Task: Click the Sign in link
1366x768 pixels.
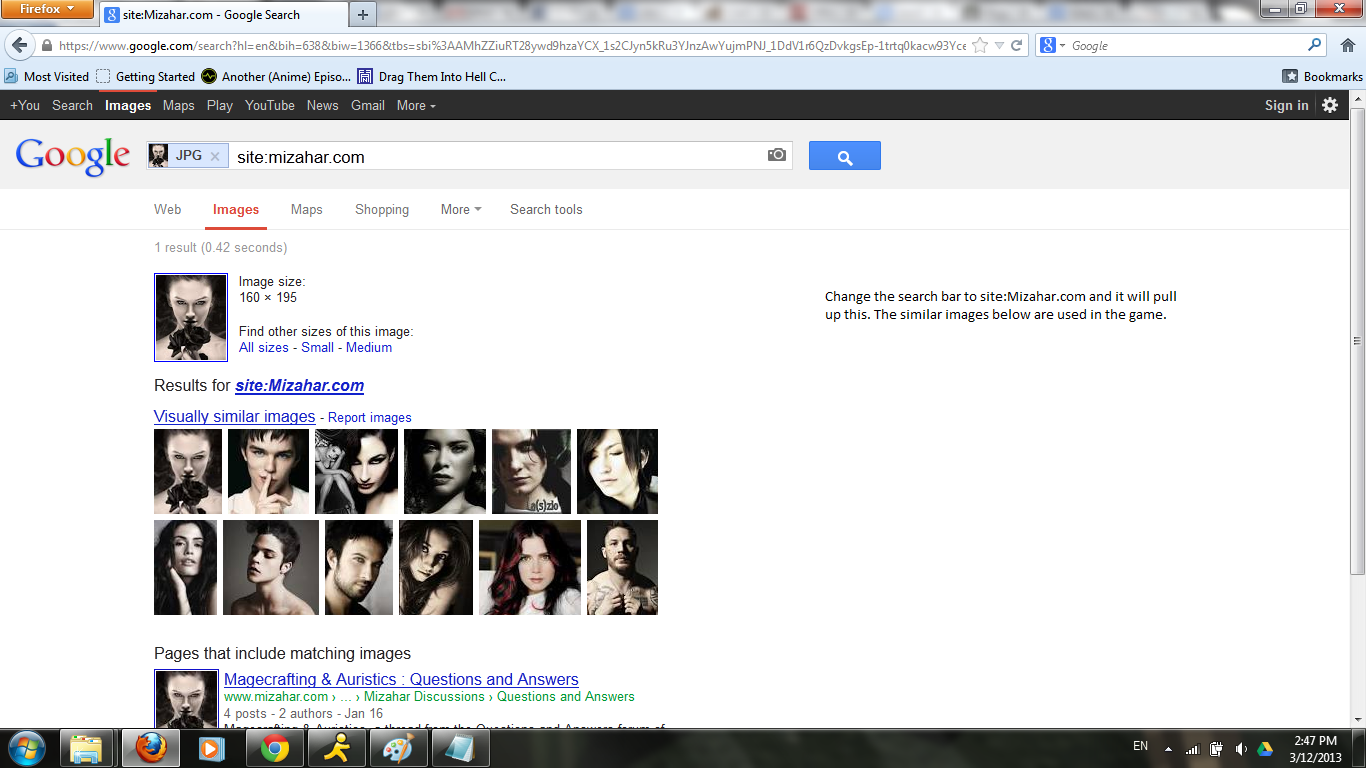Action: (1287, 105)
